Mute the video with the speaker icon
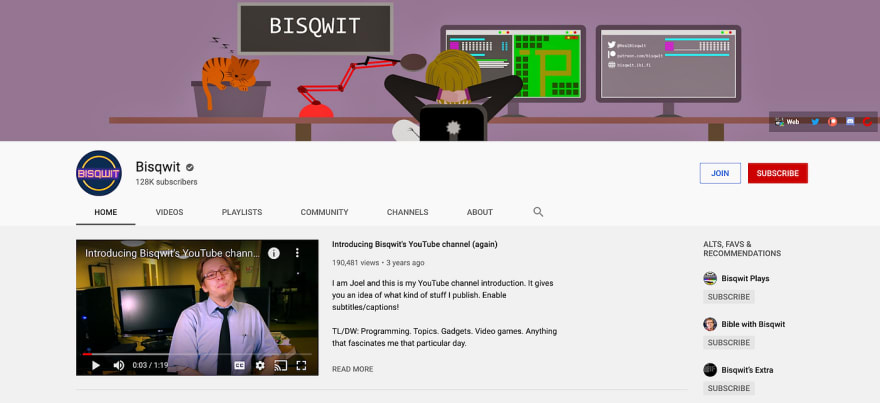 click(118, 365)
